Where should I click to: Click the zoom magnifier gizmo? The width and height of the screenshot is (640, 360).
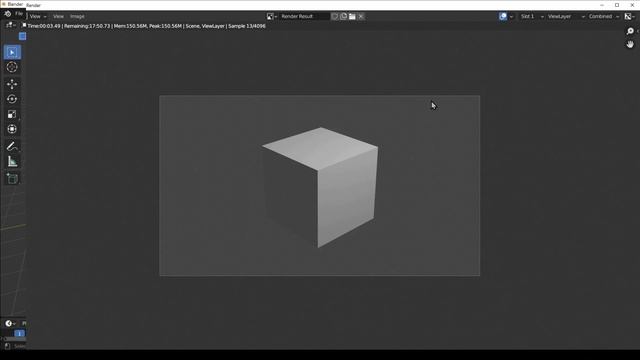tap(630, 31)
